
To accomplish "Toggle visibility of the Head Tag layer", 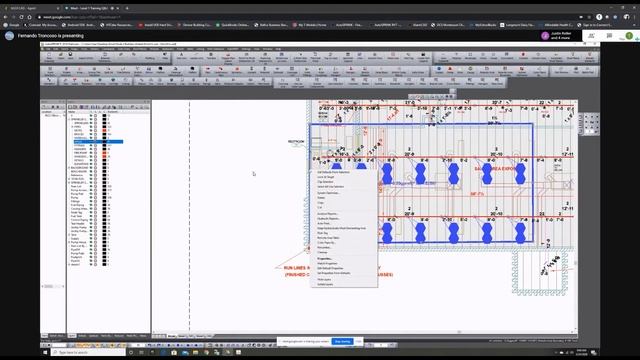I will click(91, 212).
